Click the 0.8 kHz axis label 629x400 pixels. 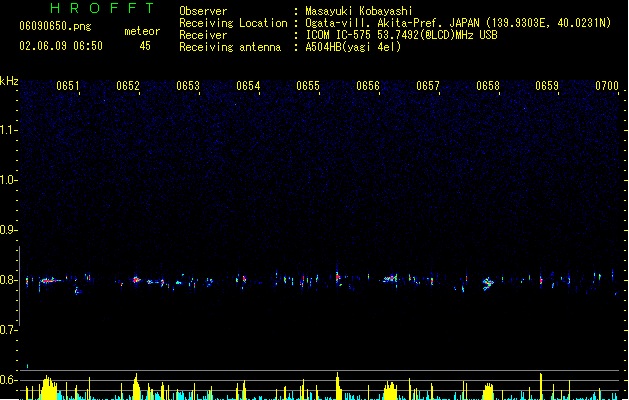click(x=8, y=280)
